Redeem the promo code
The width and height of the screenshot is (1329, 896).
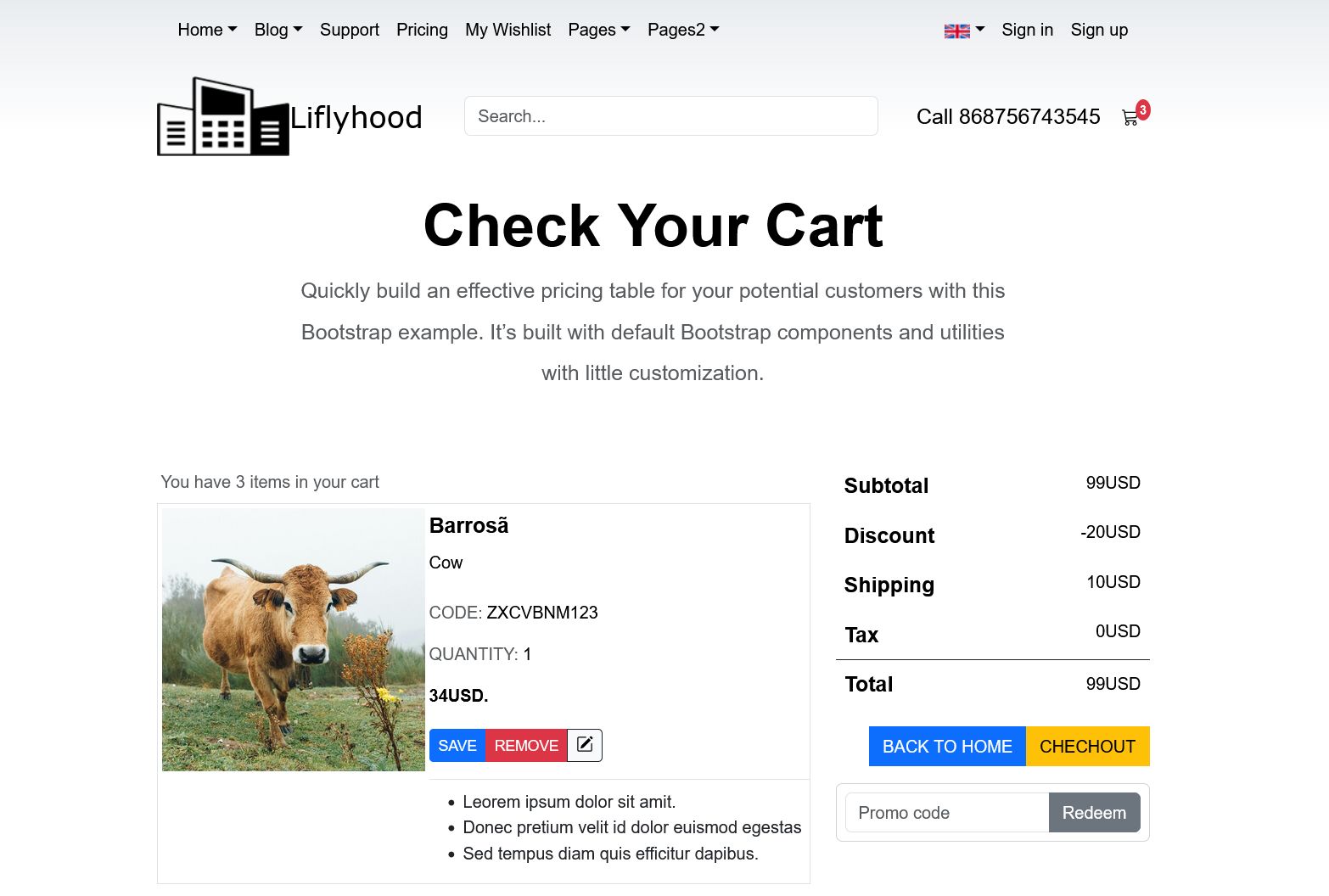click(x=1094, y=812)
